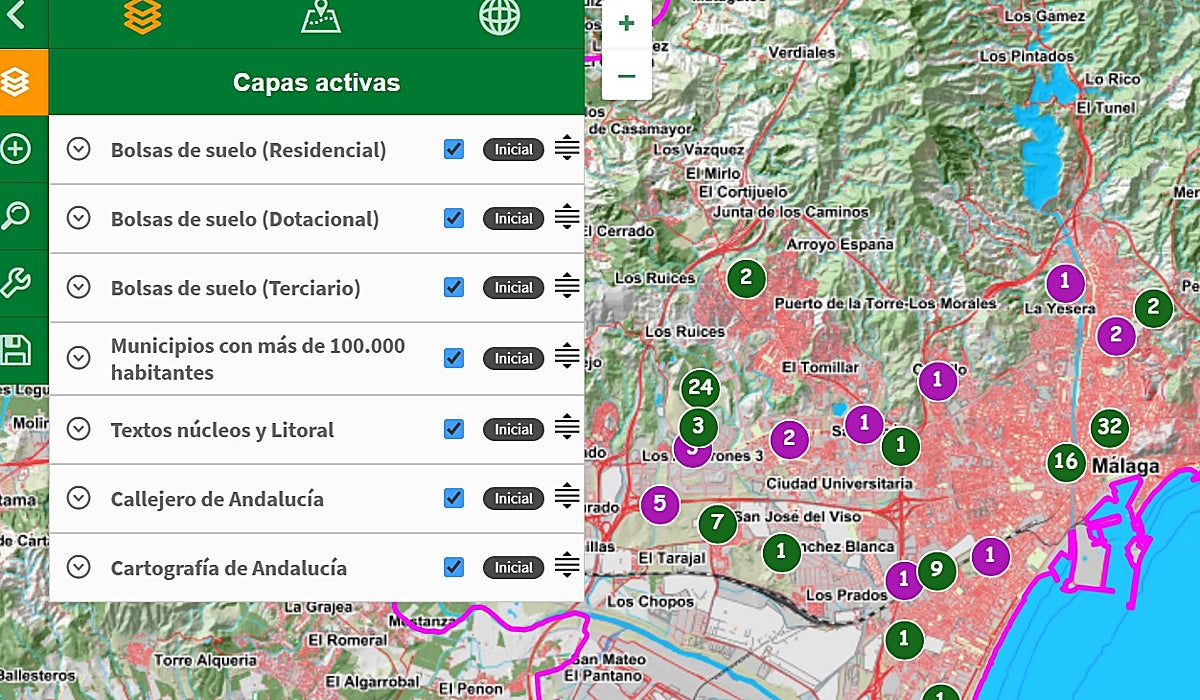Open the globe base map icon
The width and height of the screenshot is (1200, 700).
point(499,17)
